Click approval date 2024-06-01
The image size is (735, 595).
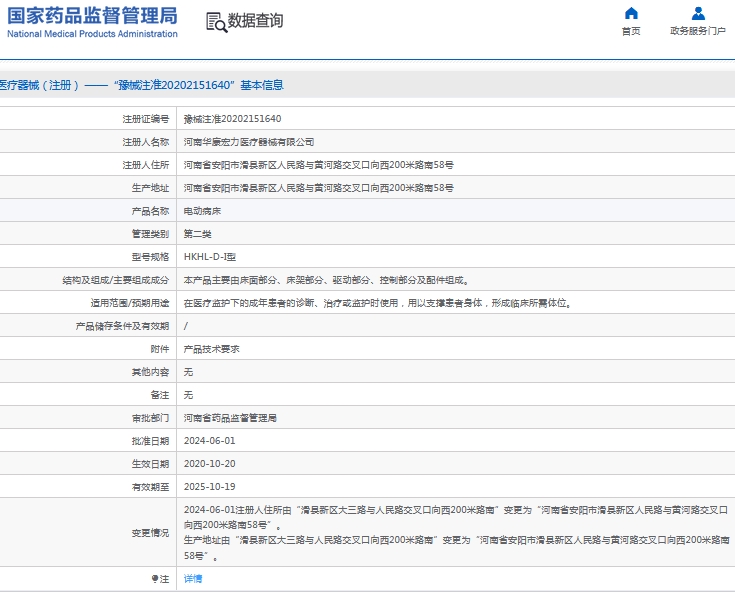coord(210,441)
